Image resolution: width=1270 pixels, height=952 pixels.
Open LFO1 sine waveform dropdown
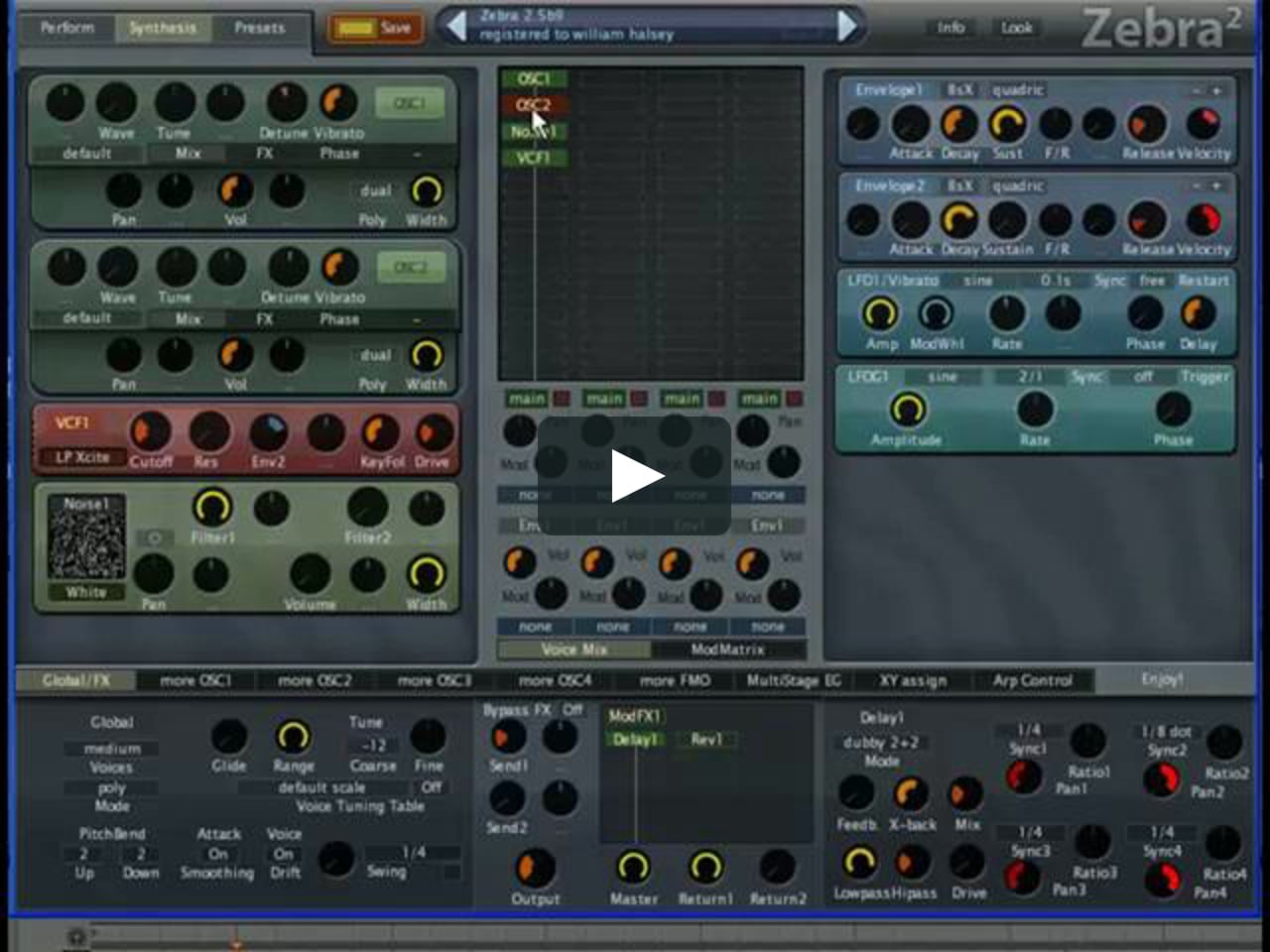[978, 281]
